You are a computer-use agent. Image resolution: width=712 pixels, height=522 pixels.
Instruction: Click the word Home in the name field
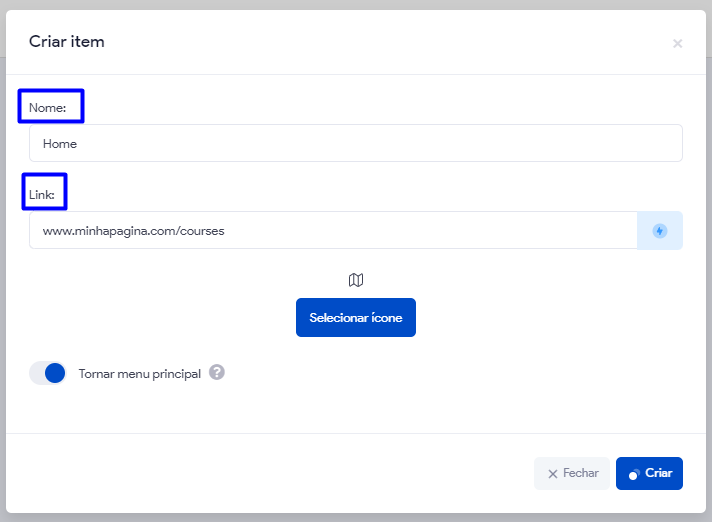click(60, 143)
